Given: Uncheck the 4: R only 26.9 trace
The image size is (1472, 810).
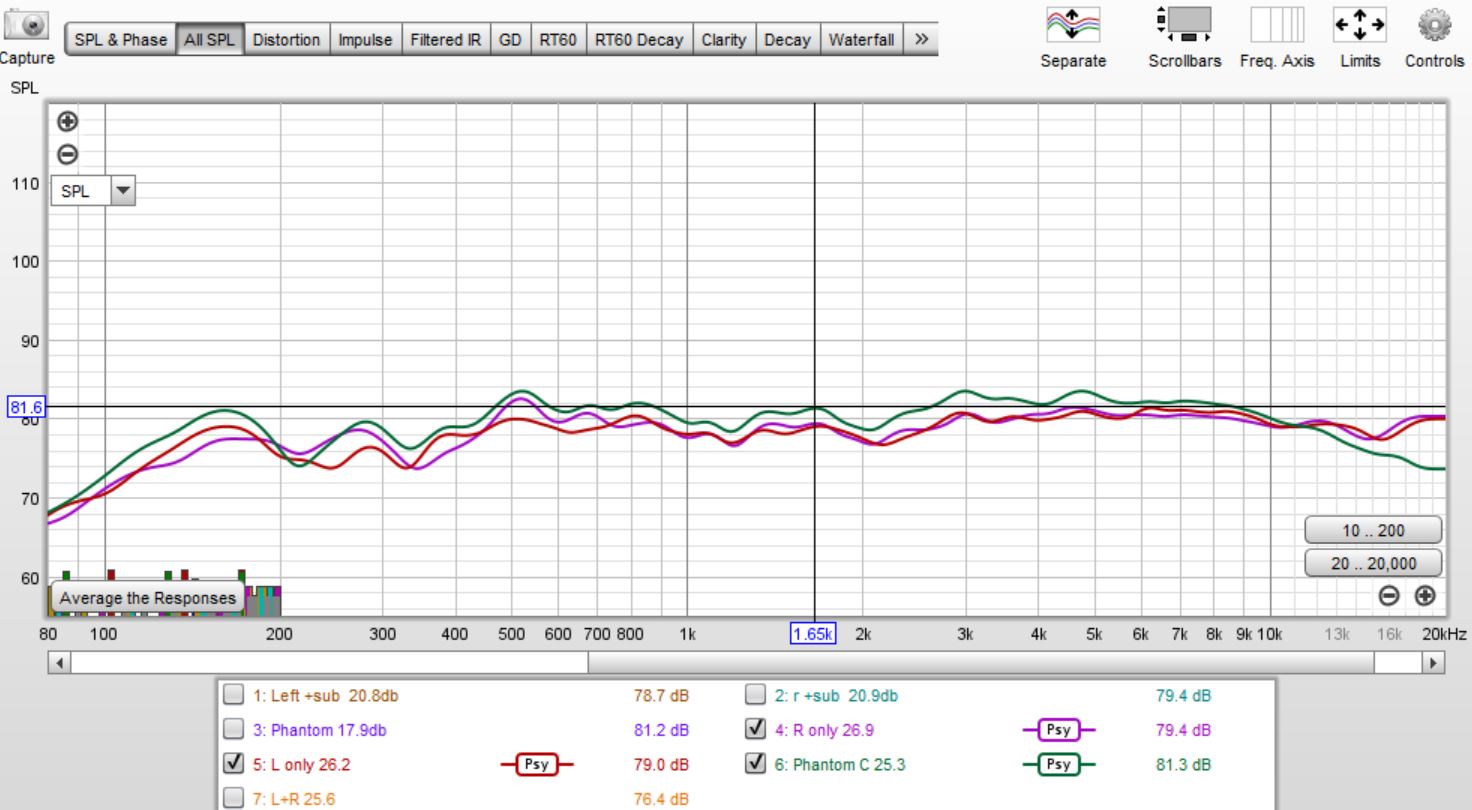Looking at the screenshot, I should [x=757, y=730].
